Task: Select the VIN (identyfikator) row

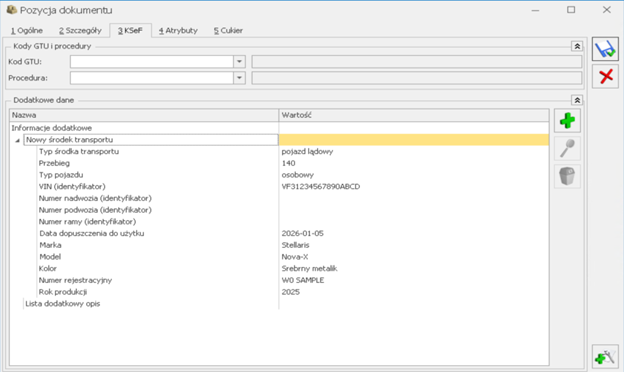Action: (x=279, y=187)
